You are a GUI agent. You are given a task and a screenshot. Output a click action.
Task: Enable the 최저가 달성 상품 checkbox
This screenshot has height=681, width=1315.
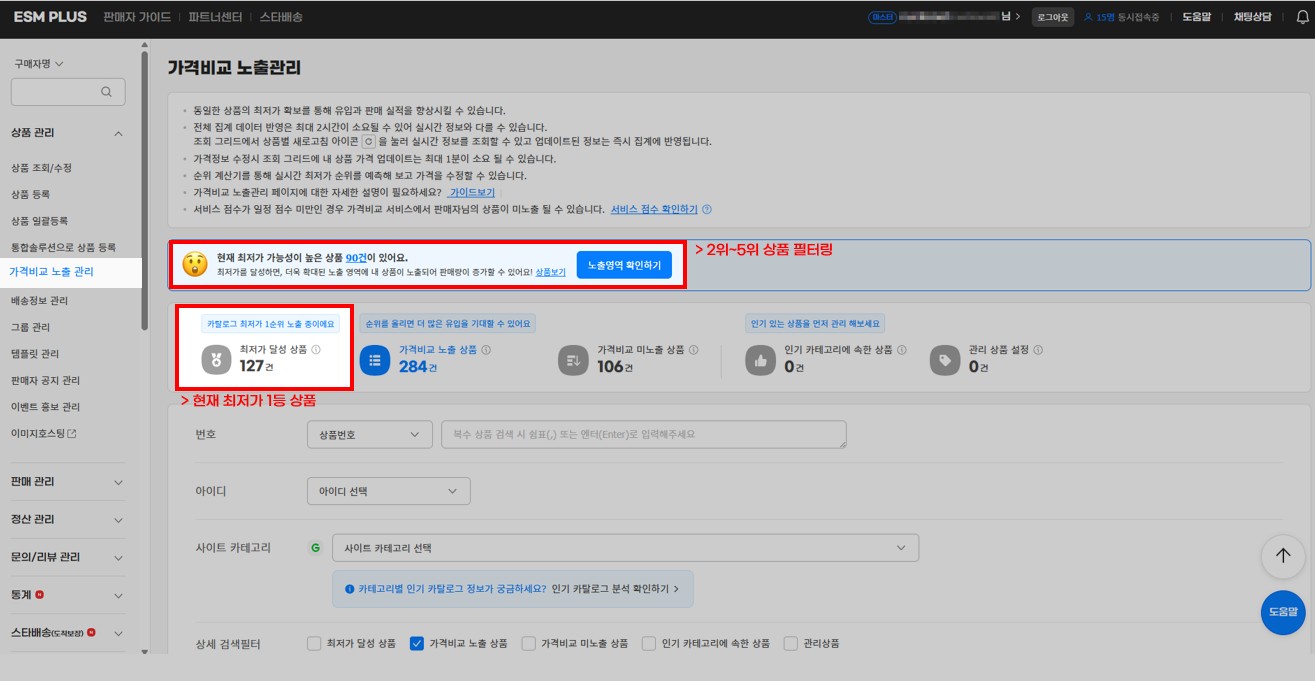click(314, 643)
